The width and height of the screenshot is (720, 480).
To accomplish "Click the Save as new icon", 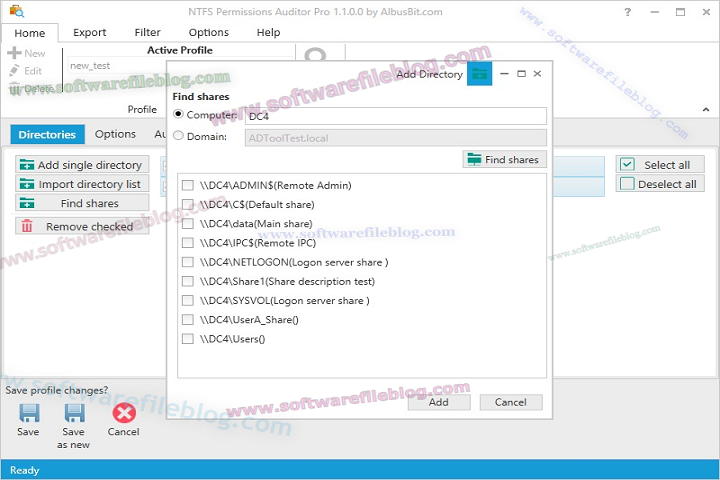I will [75, 413].
